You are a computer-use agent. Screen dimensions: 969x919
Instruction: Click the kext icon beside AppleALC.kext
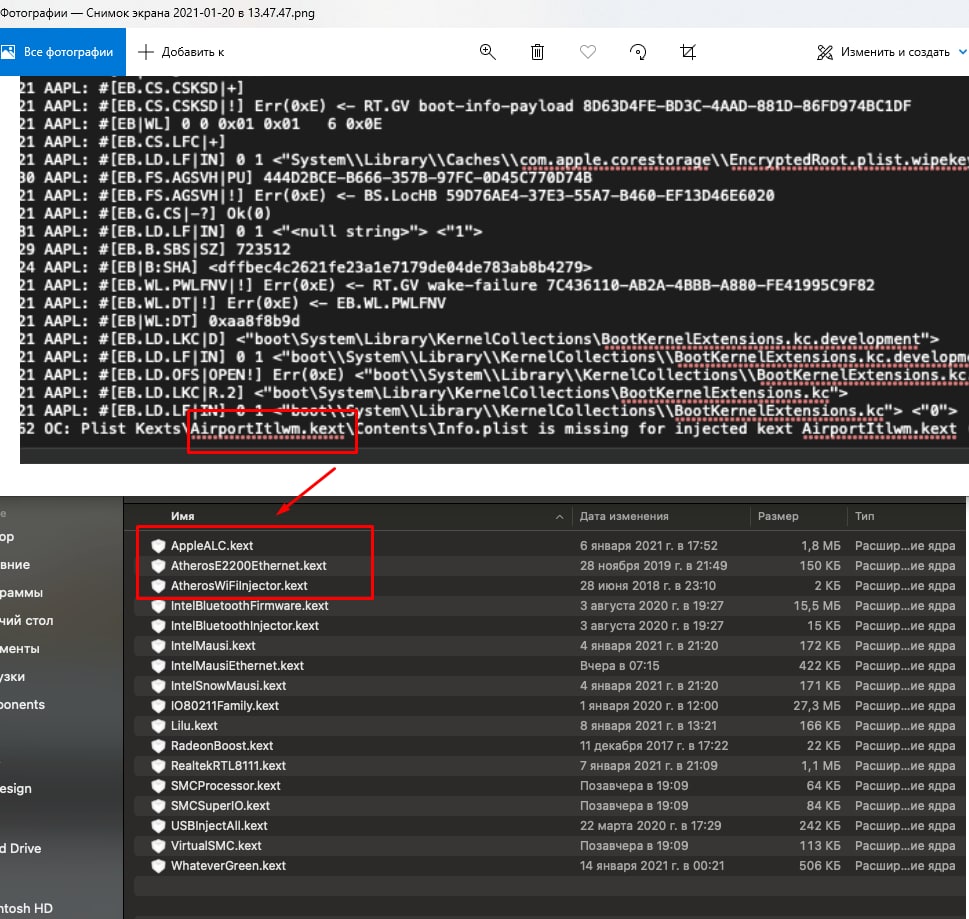coord(158,545)
